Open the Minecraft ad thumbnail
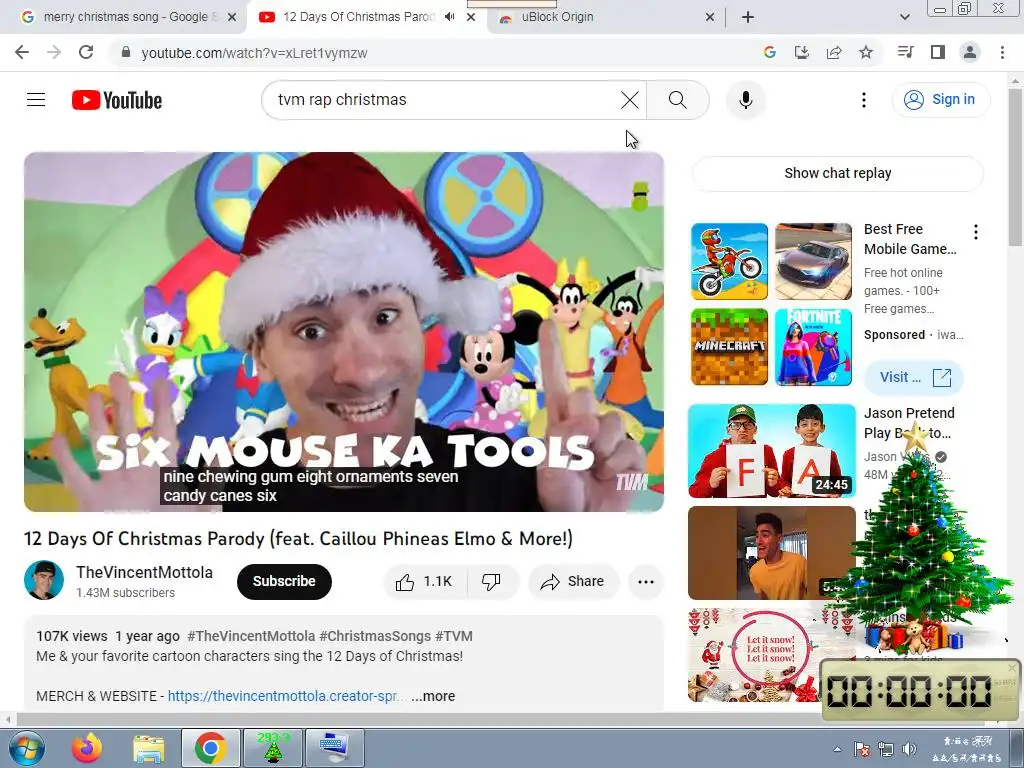The height and width of the screenshot is (768, 1024). coord(729,347)
